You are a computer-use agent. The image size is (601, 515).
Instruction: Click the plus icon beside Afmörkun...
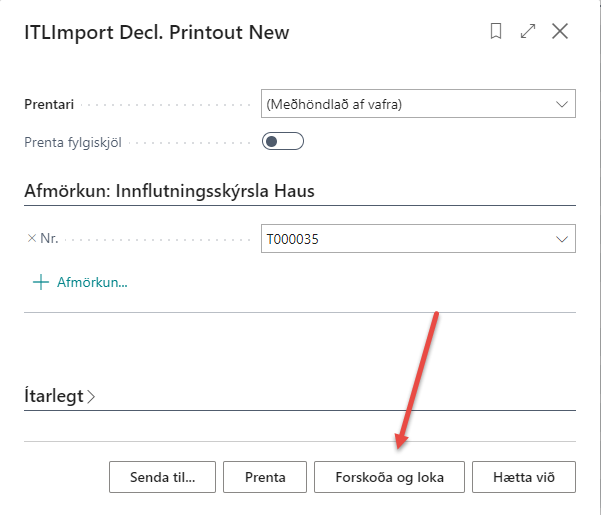point(41,282)
